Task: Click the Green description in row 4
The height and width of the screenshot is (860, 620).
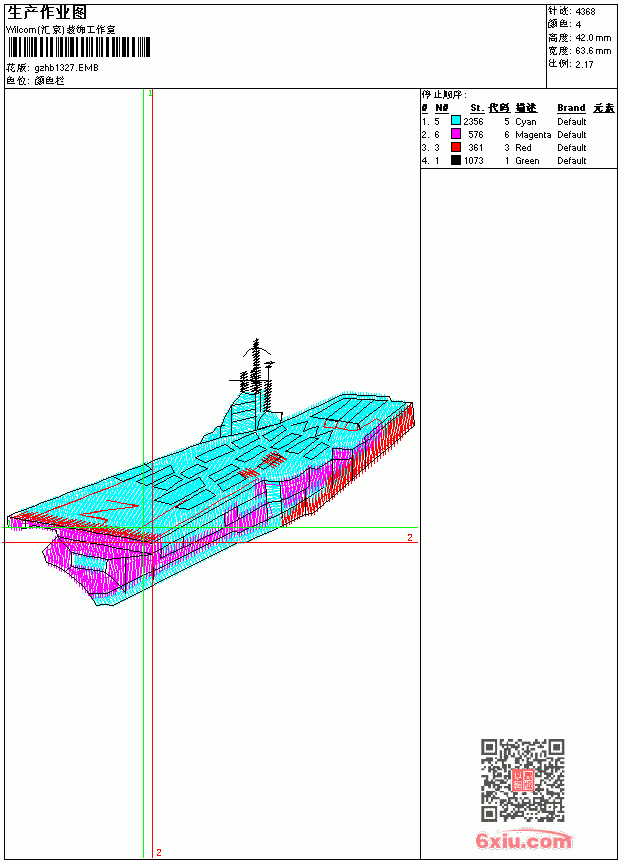Action: pos(527,161)
